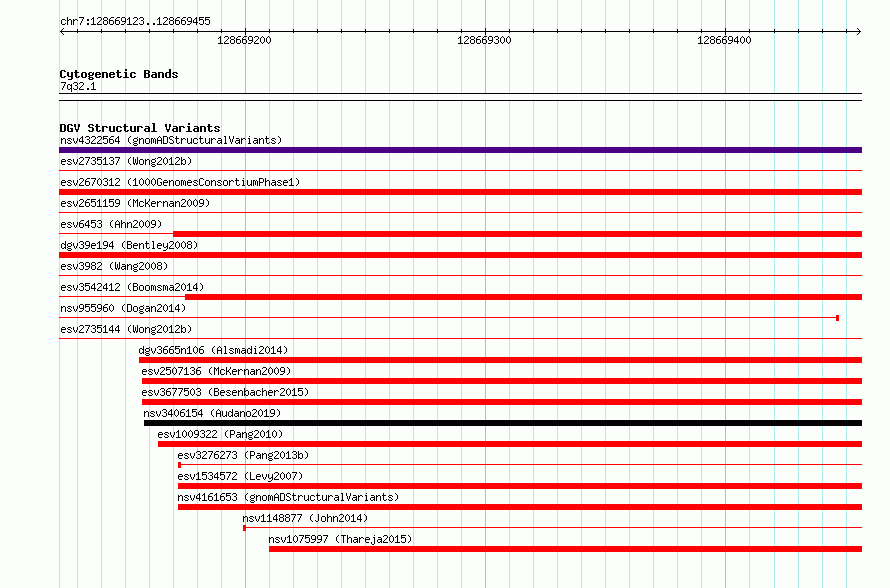Select esv6453 (Ahn2009) variant label
The height and width of the screenshot is (588, 890).
[x=111, y=224]
